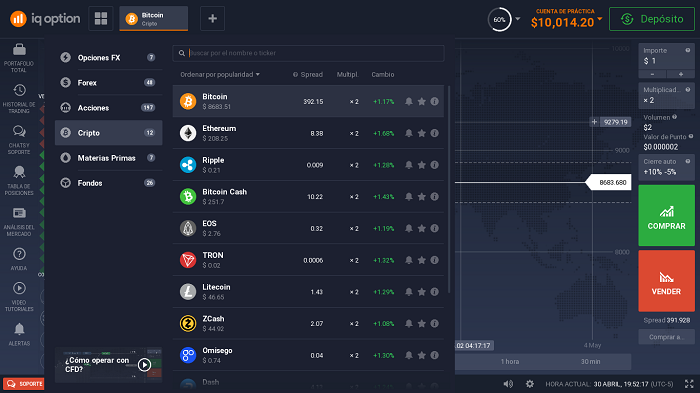Toggle favorite star for Bitcoin Cash

click(x=421, y=196)
